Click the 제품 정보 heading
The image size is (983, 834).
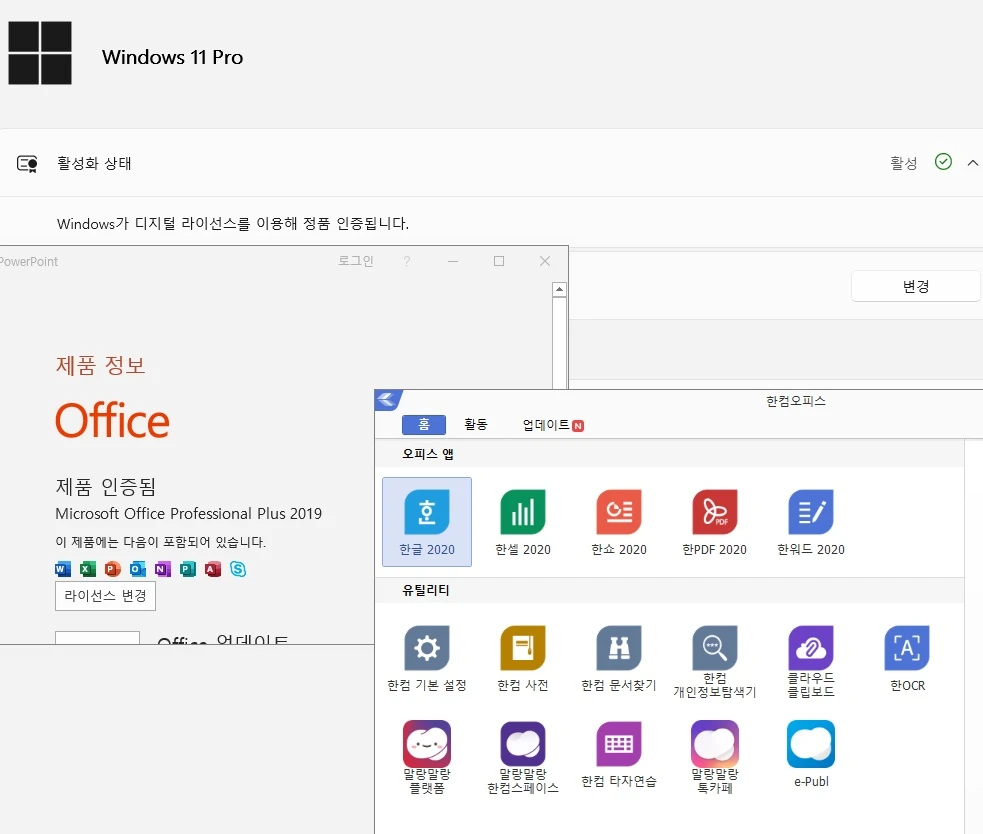pyautogui.click(x=100, y=365)
